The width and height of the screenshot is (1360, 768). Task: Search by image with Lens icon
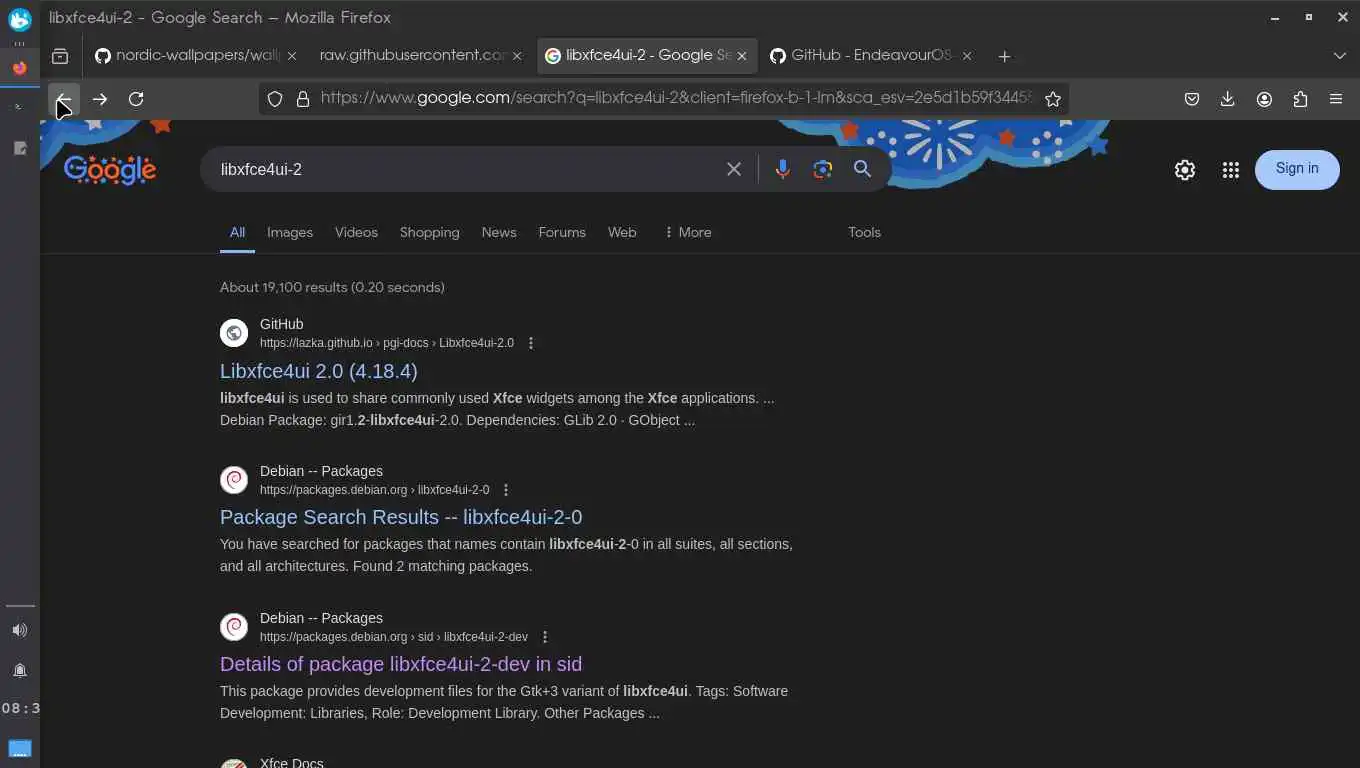[x=823, y=169]
